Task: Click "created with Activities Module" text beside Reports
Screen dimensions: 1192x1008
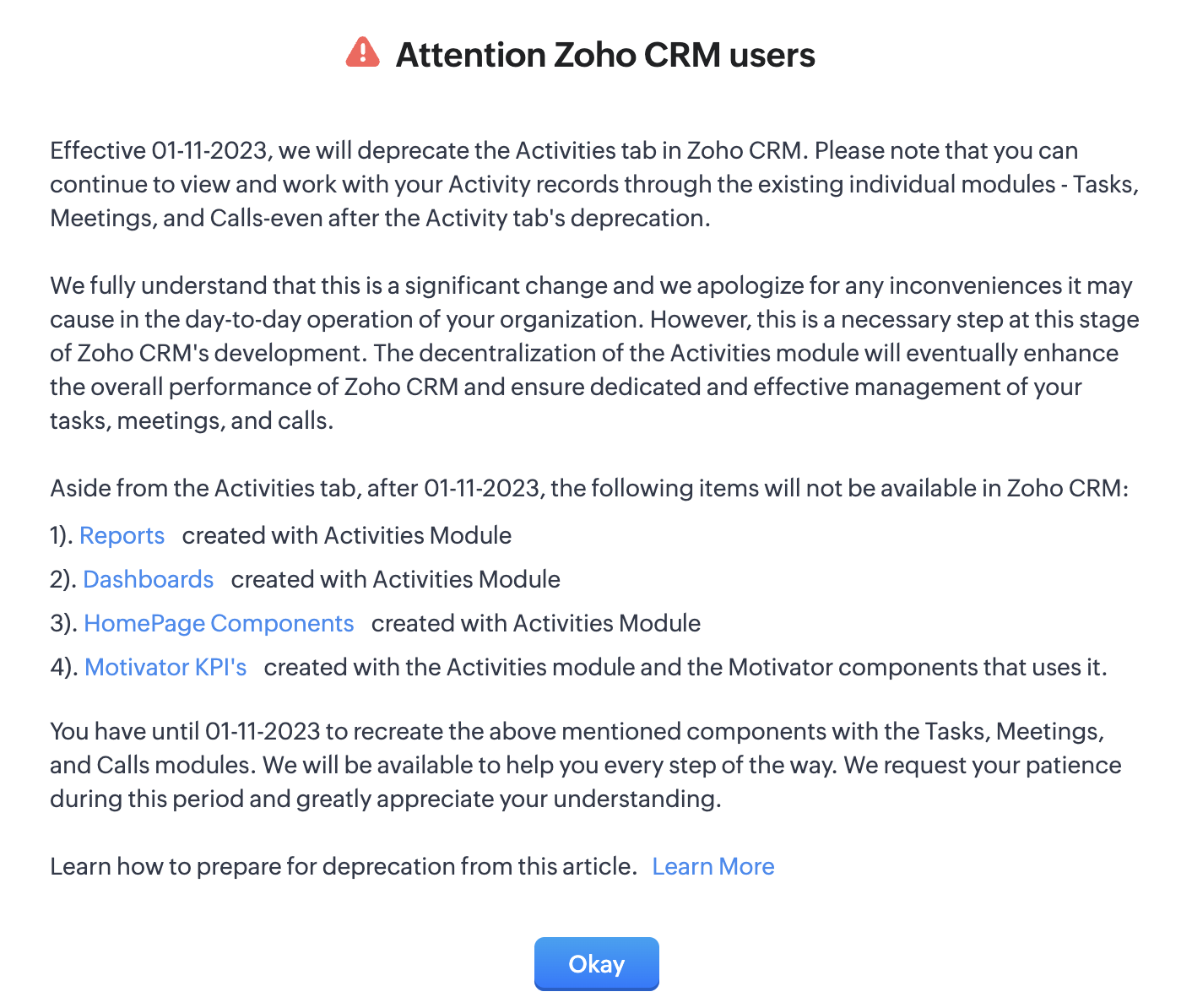Action: [347, 535]
